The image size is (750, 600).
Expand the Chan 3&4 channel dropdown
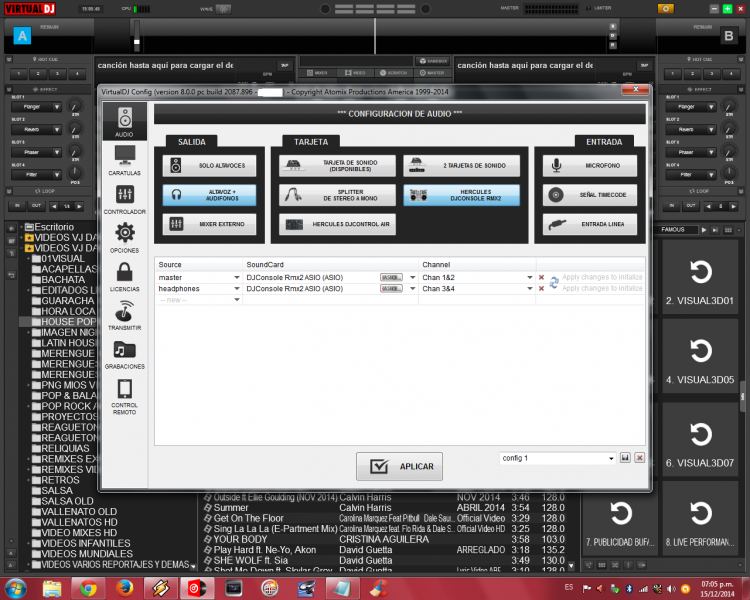pos(528,288)
